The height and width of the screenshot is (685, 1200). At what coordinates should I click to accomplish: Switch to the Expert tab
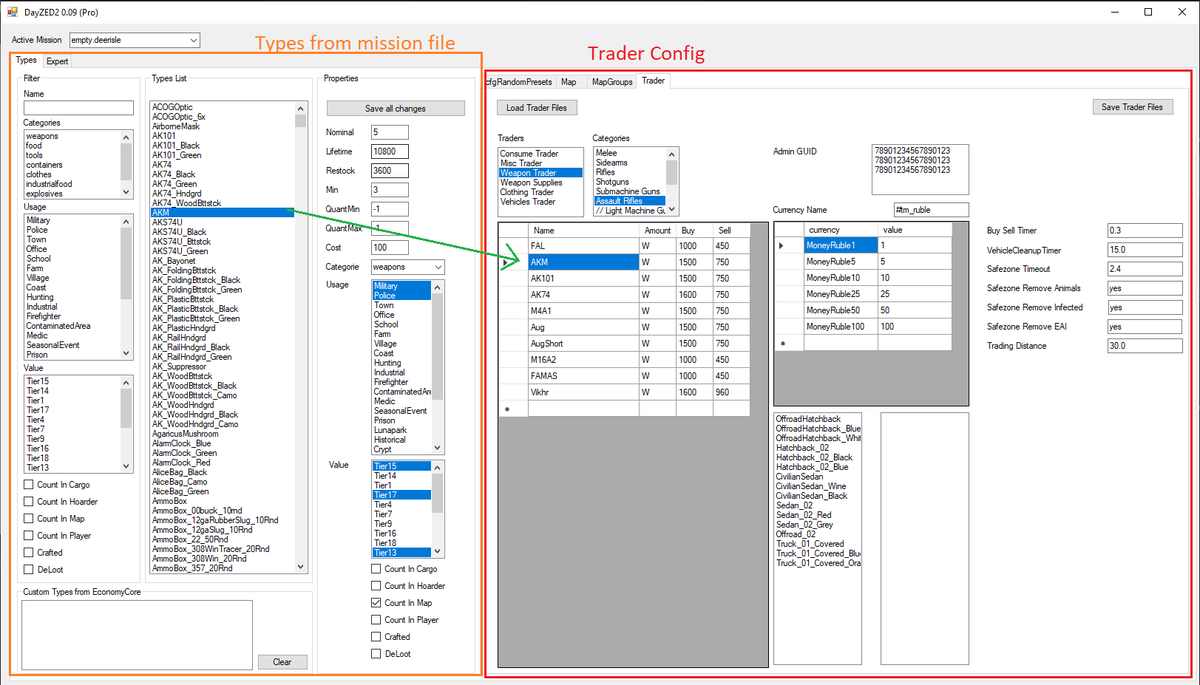[57, 61]
